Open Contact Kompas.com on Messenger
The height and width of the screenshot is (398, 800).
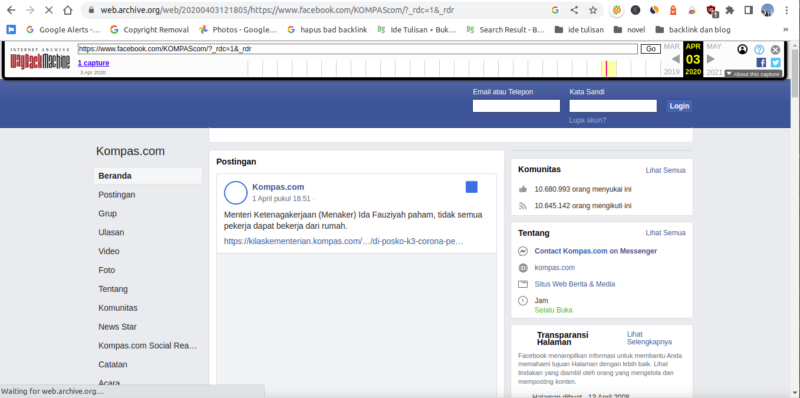click(595, 251)
